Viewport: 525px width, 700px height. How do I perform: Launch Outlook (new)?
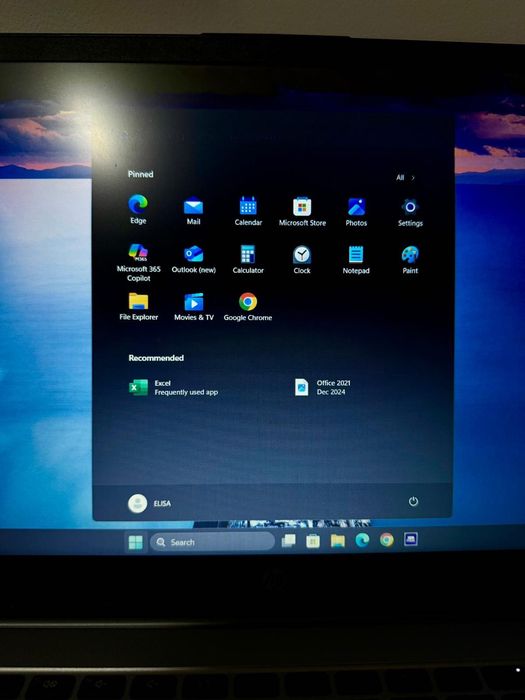coord(194,259)
